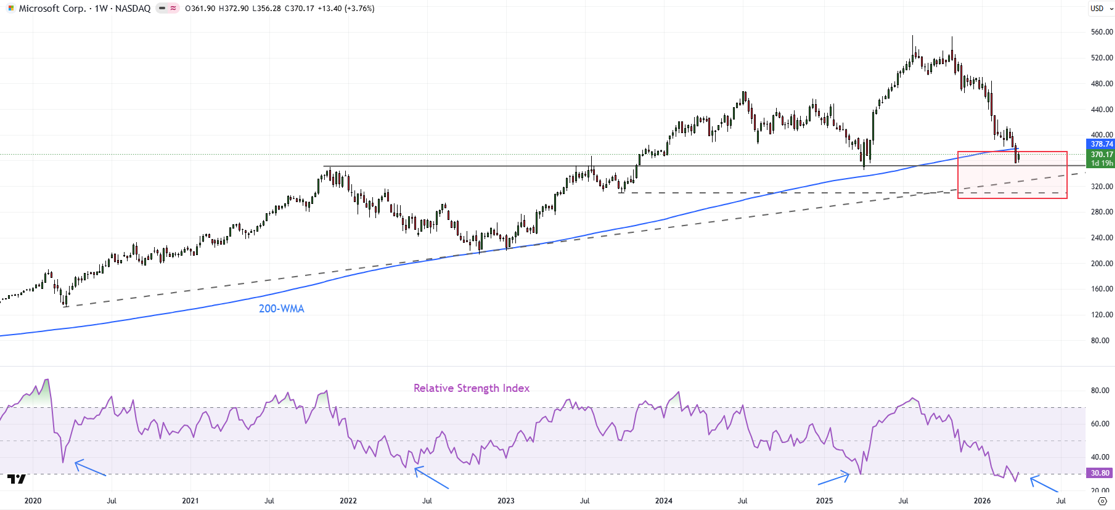Click the 120.00 price axis label

tap(1101, 314)
